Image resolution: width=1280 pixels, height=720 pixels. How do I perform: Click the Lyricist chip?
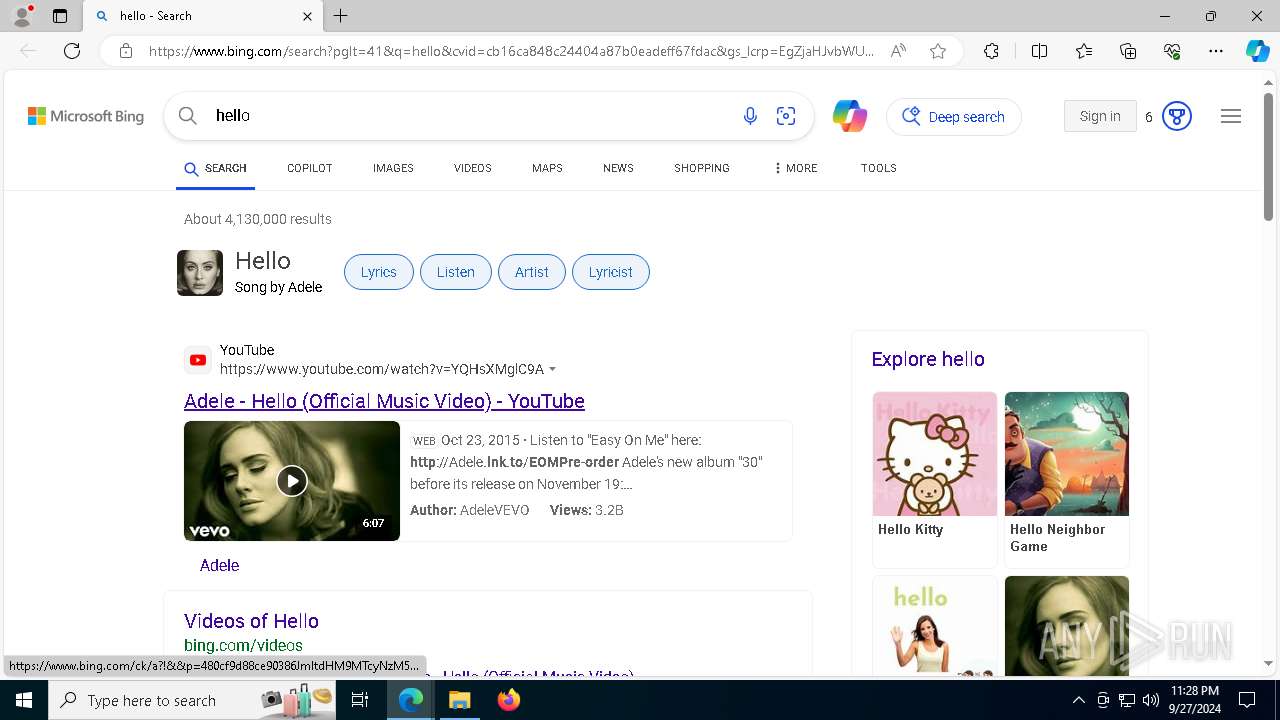(611, 272)
